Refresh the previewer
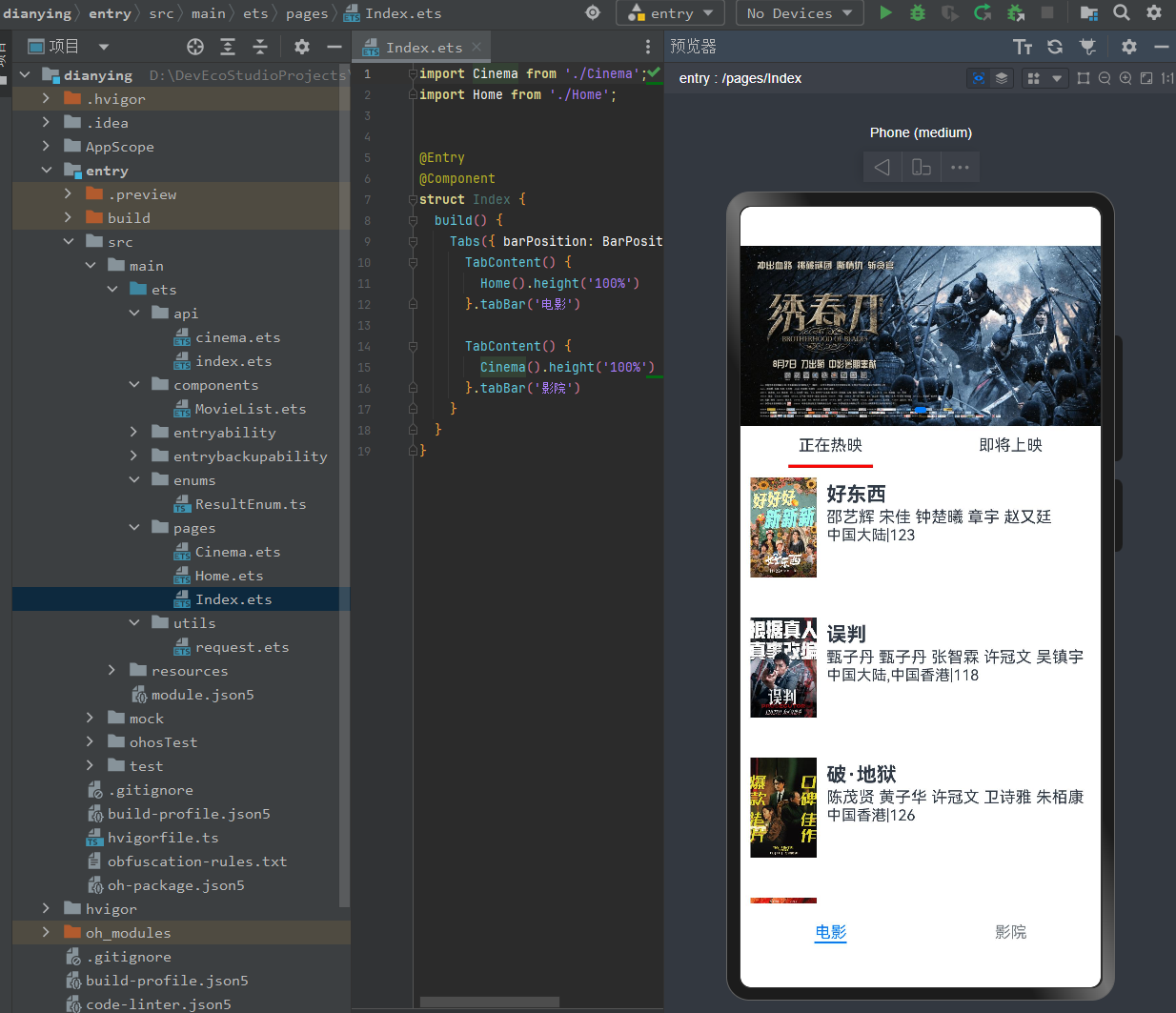1176x1013 pixels. 1055,47
